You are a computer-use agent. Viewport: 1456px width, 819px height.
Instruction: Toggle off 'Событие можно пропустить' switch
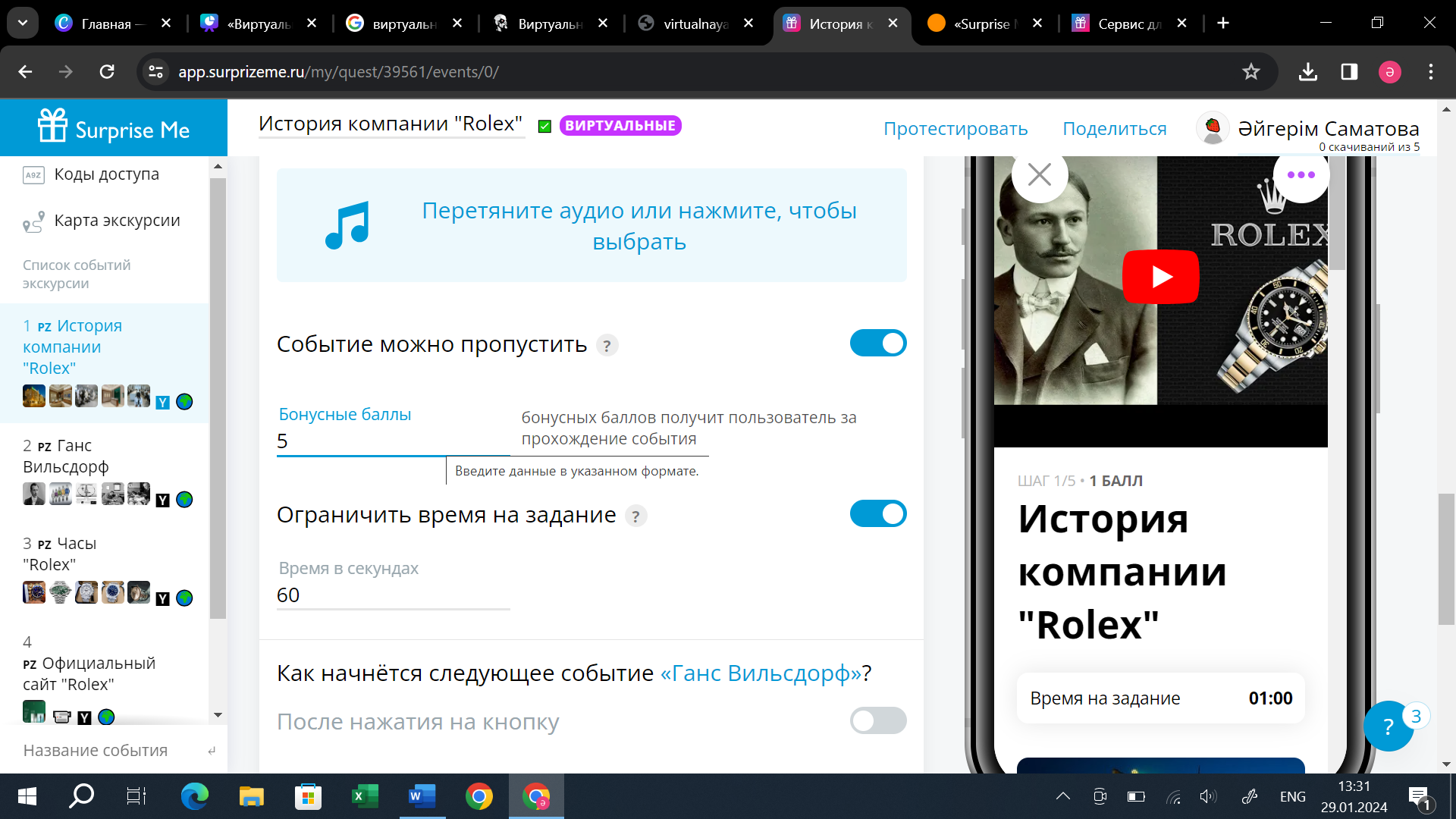[x=877, y=344]
